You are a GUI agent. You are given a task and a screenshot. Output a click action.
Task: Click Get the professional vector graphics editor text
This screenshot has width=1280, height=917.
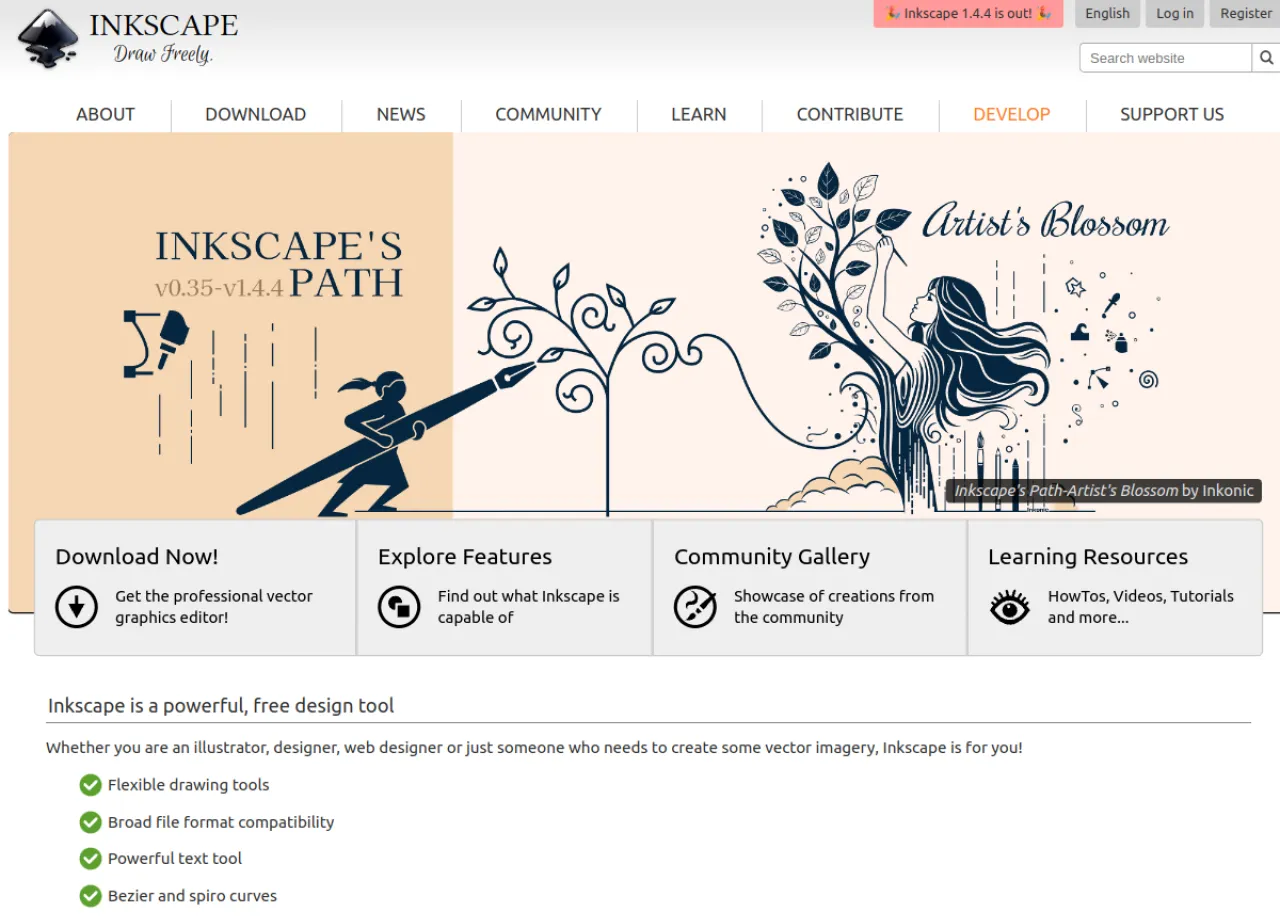point(214,607)
